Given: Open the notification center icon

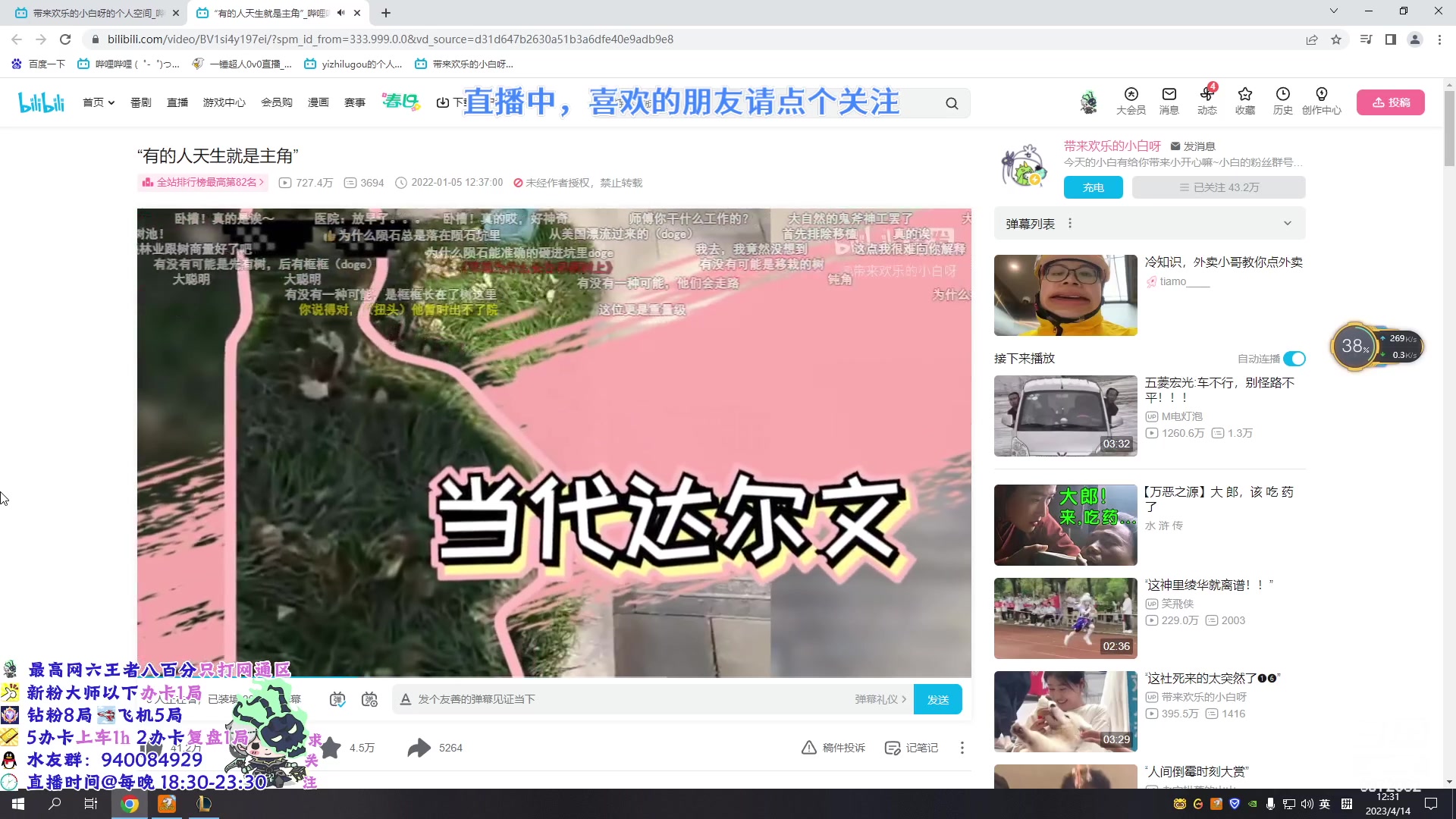Looking at the screenshot, I should pyautogui.click(x=1431, y=804).
